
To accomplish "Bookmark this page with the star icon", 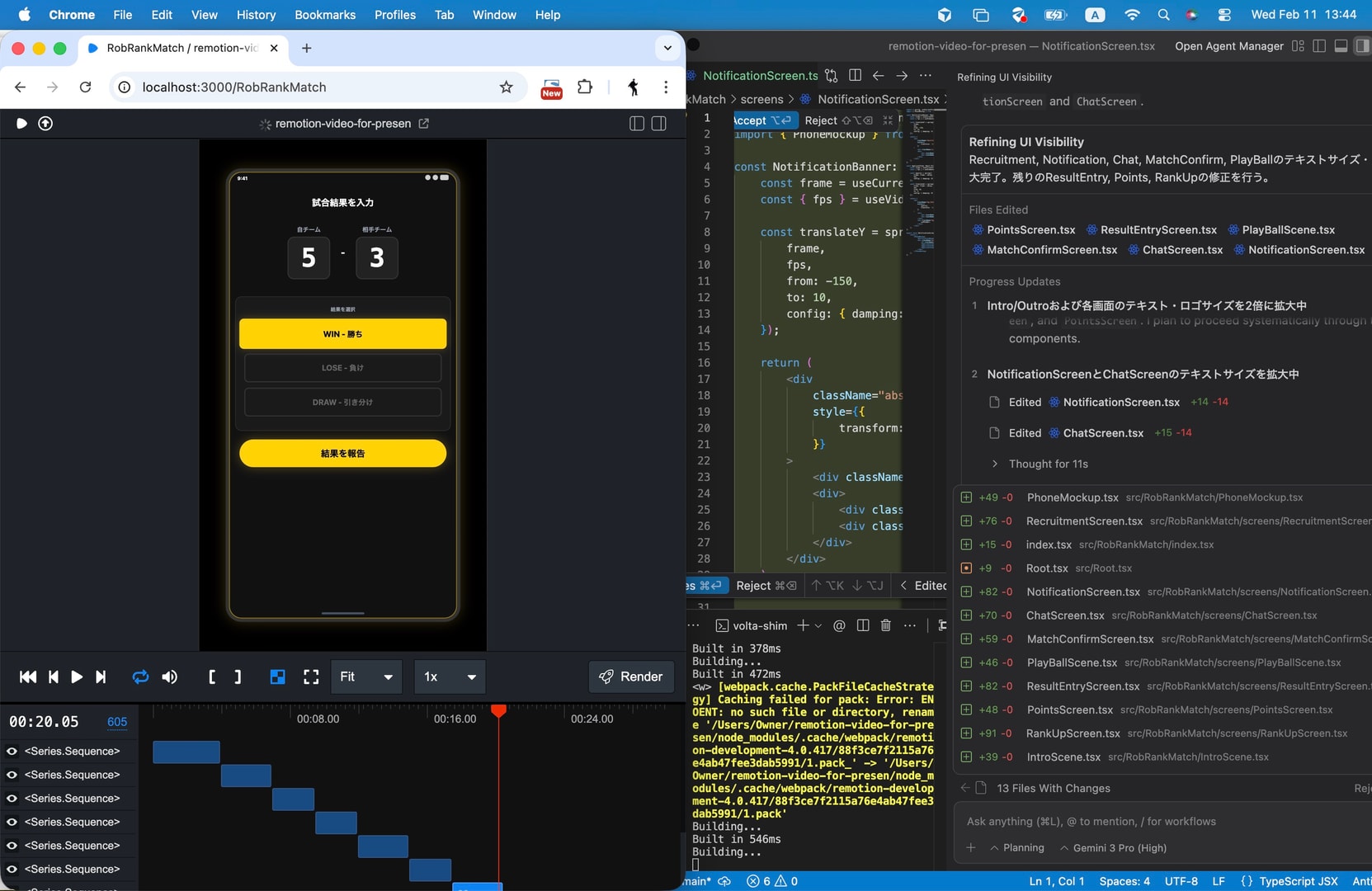I will pos(507,87).
